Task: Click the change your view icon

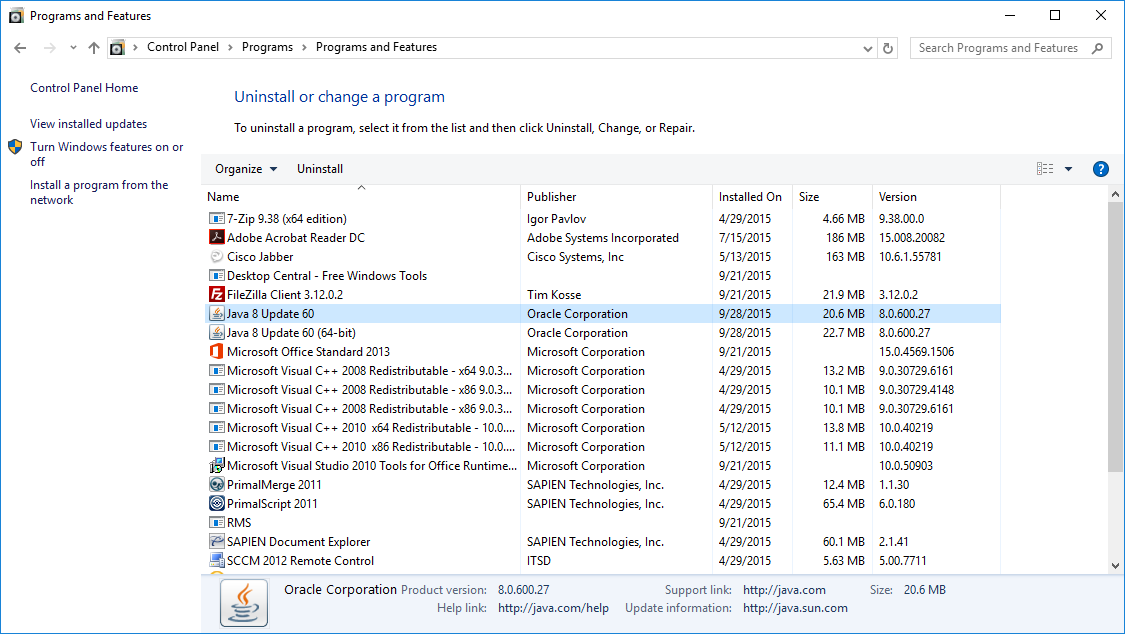Action: (x=1045, y=169)
